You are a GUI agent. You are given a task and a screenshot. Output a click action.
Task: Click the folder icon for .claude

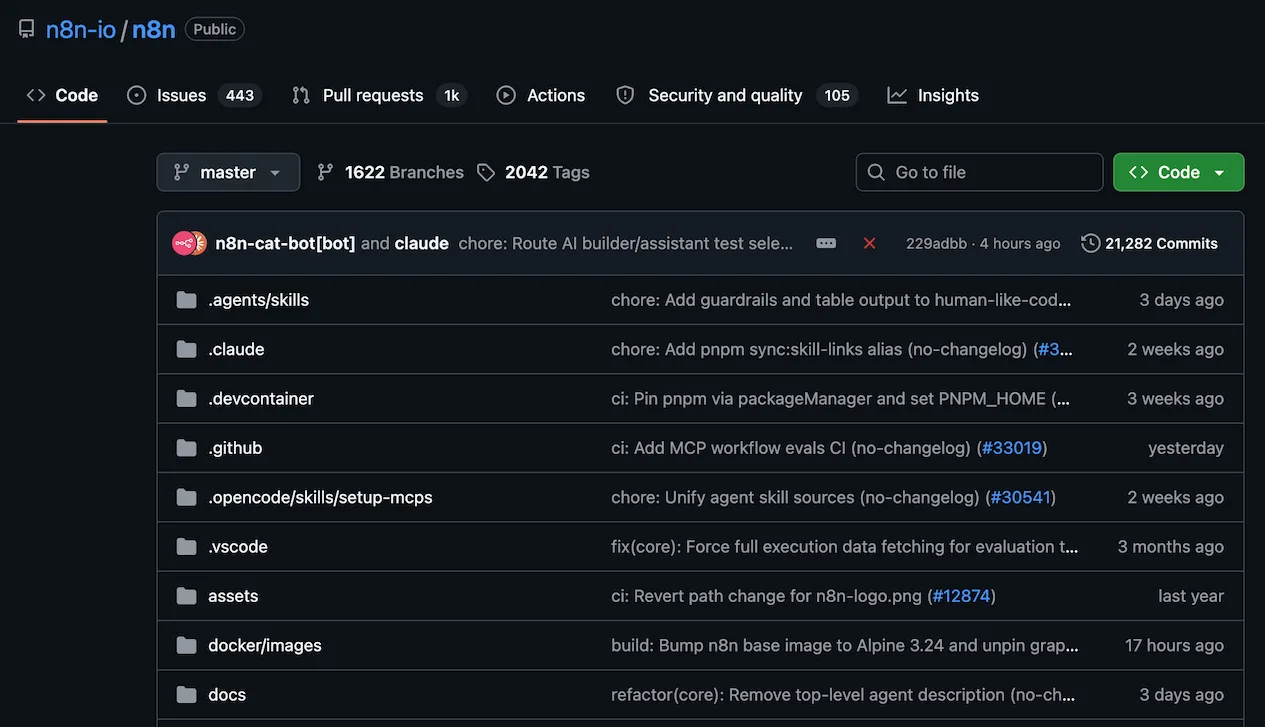186,349
